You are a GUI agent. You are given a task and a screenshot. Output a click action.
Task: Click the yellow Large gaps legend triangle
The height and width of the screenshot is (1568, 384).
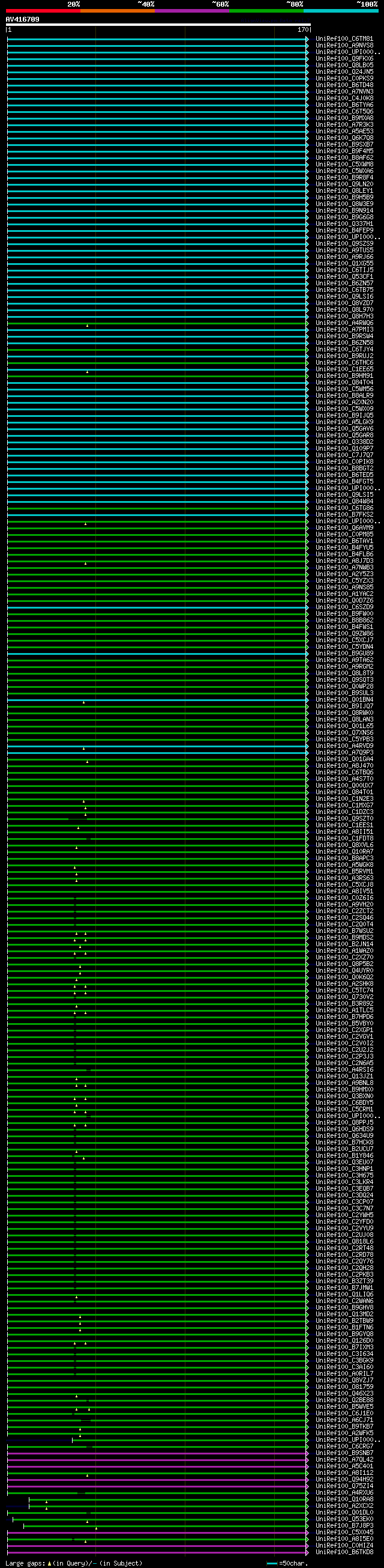click(x=49, y=1563)
